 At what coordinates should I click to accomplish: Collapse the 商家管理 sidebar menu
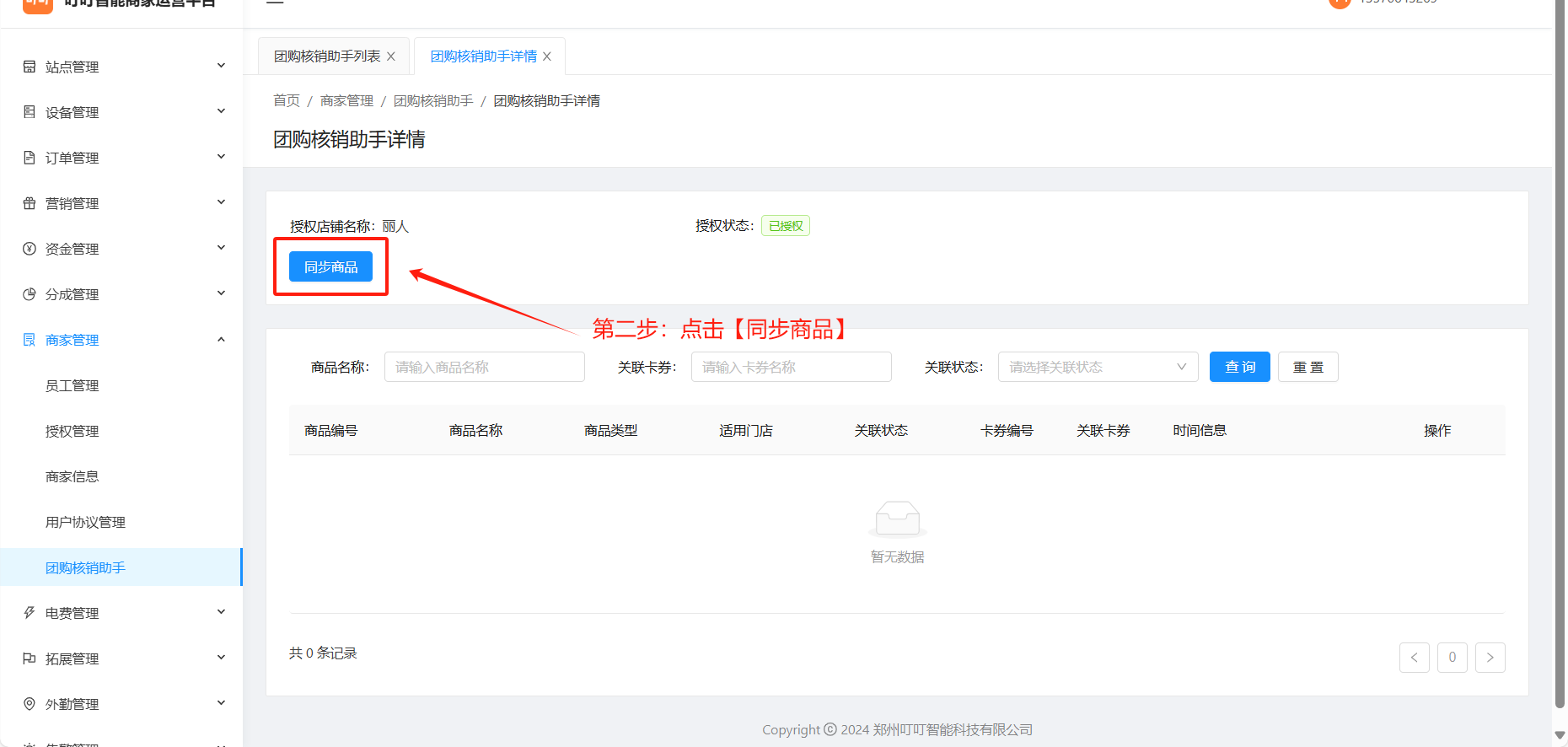[x=221, y=340]
